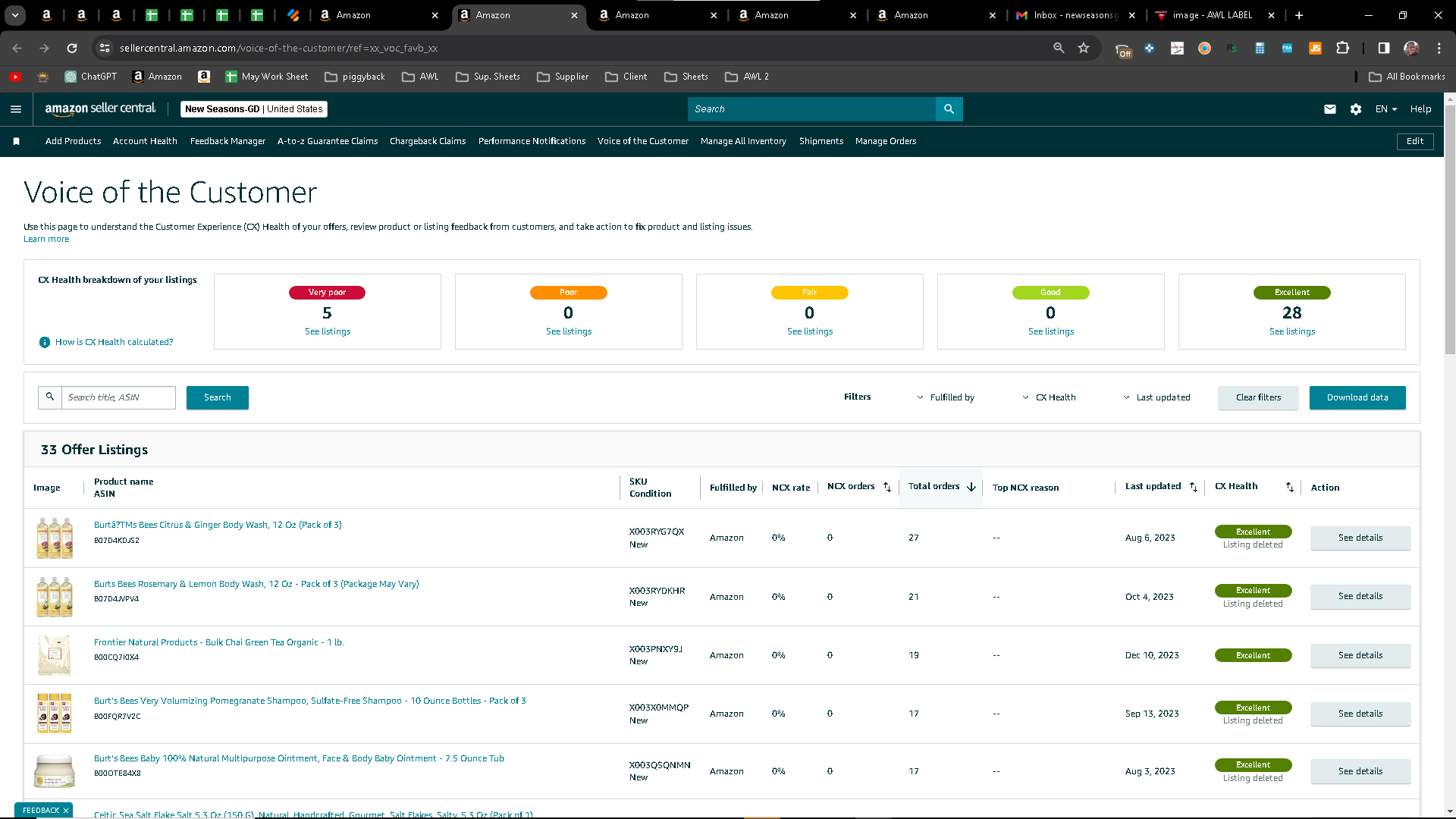This screenshot has width=1456, height=819.
Task: Sort by the NCX orders column arrows
Action: pyautogui.click(x=887, y=487)
